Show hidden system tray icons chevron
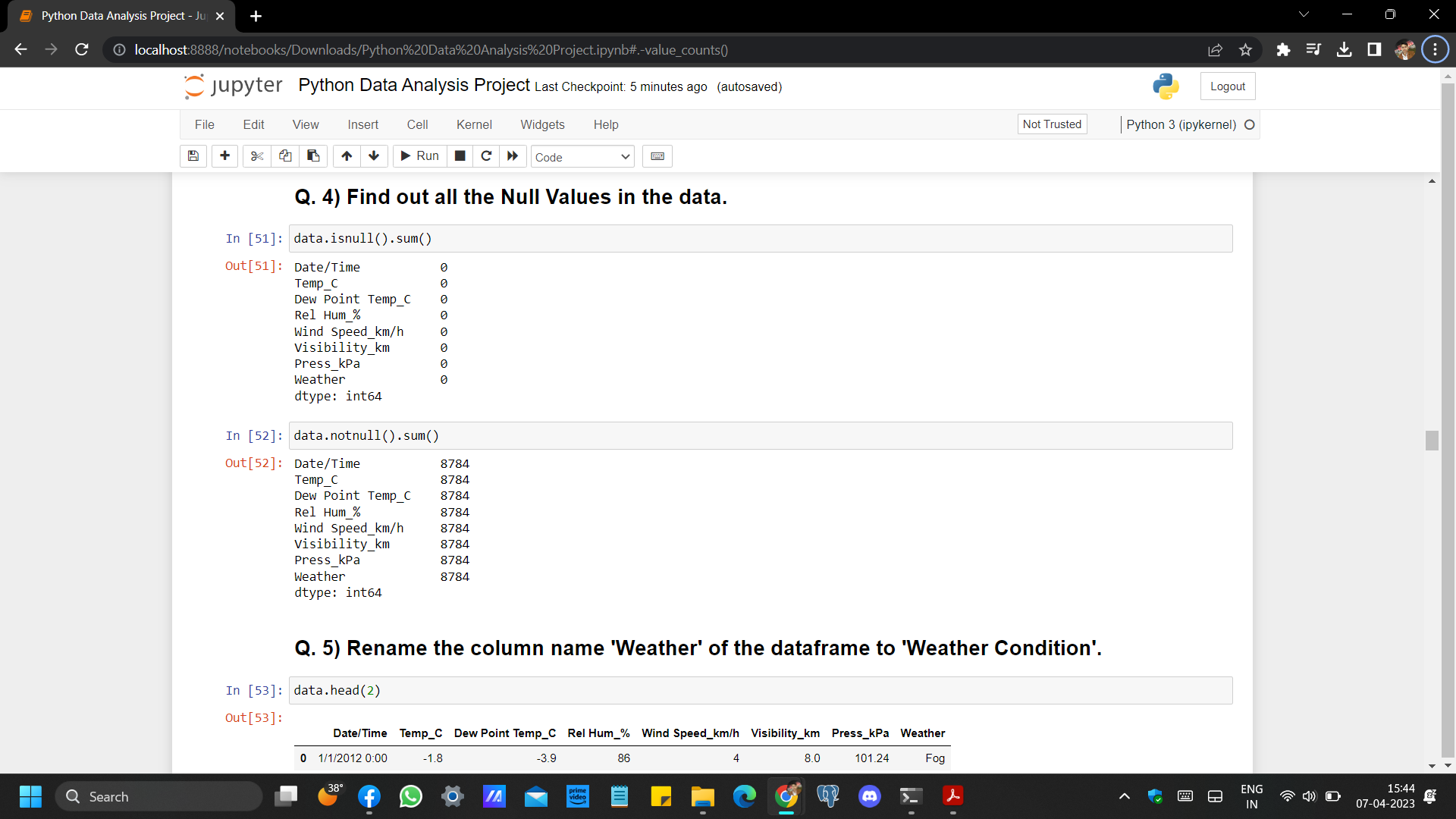The width and height of the screenshot is (1456, 819). pyautogui.click(x=1125, y=796)
